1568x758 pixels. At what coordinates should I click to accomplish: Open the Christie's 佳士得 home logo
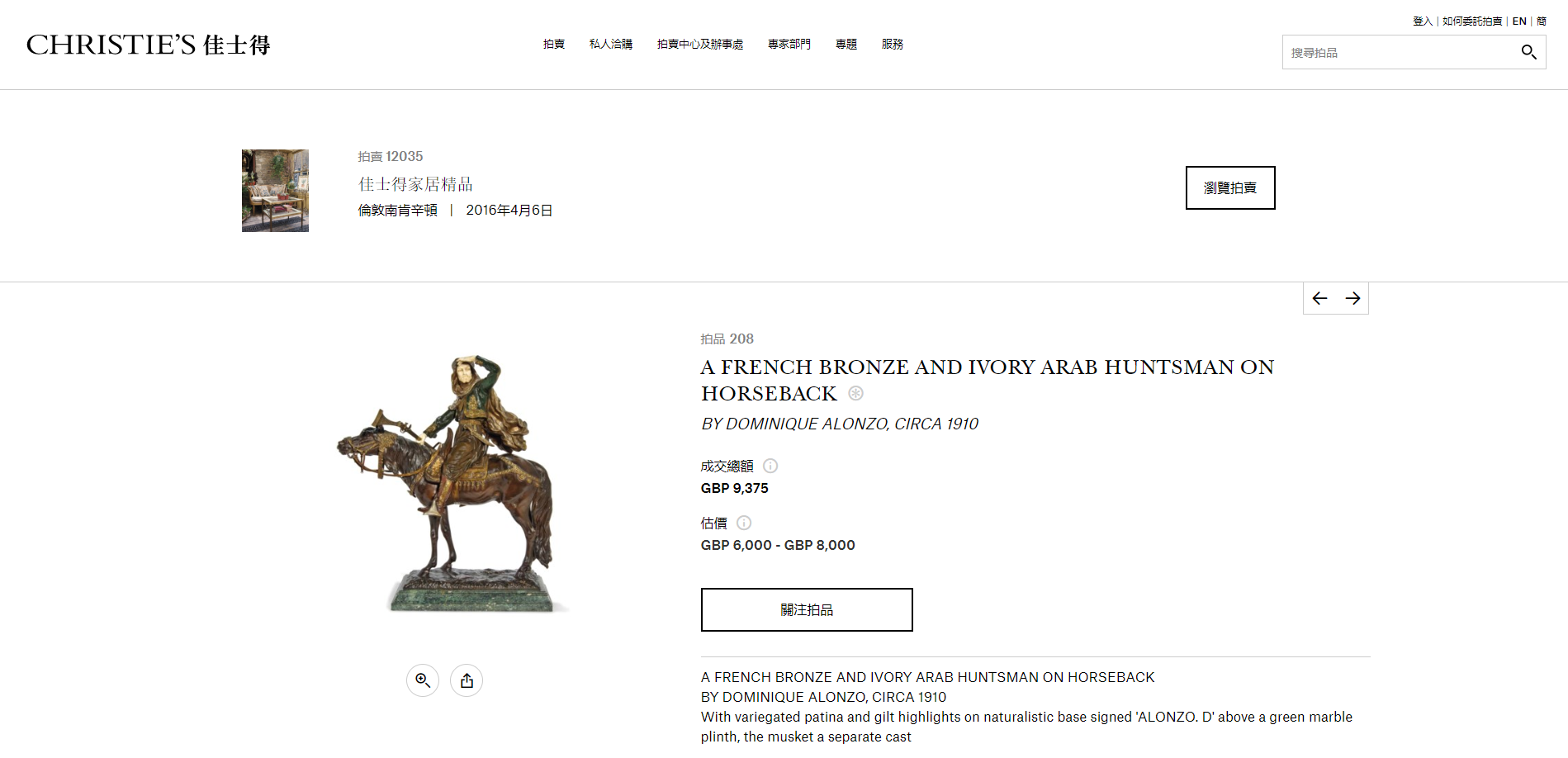tap(149, 45)
